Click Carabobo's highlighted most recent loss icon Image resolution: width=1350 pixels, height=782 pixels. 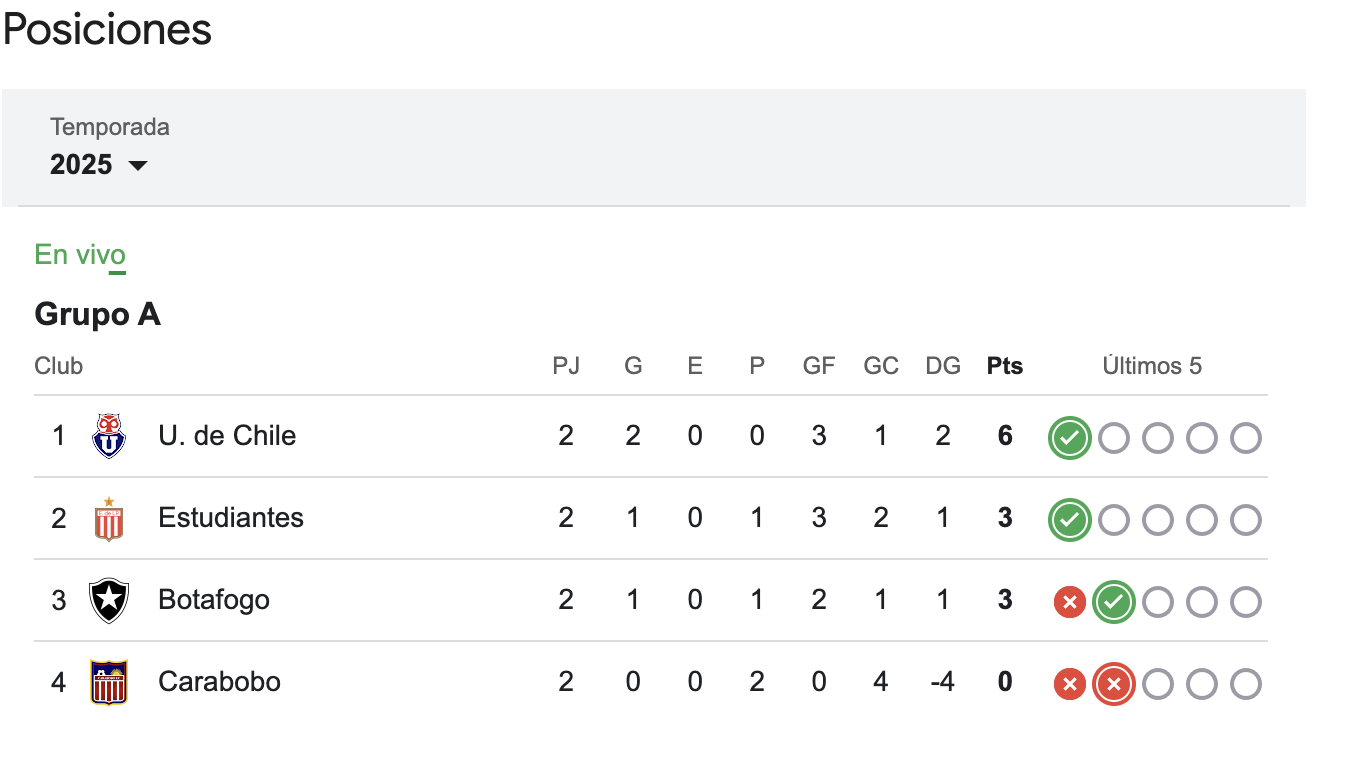pyautogui.click(x=1113, y=684)
